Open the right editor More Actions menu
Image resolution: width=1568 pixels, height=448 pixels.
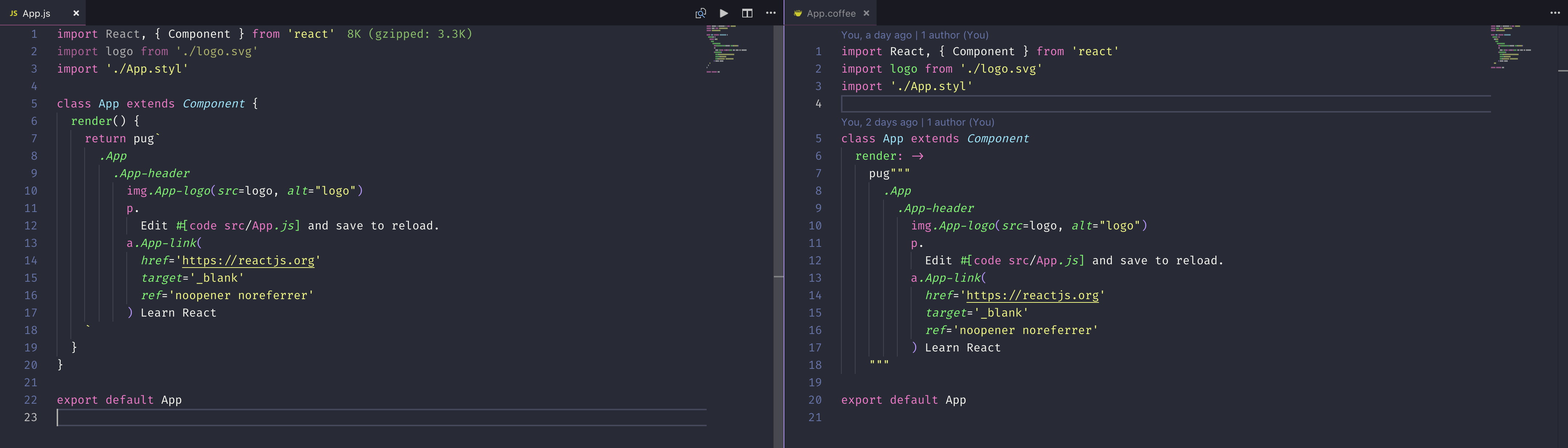pyautogui.click(x=1555, y=13)
